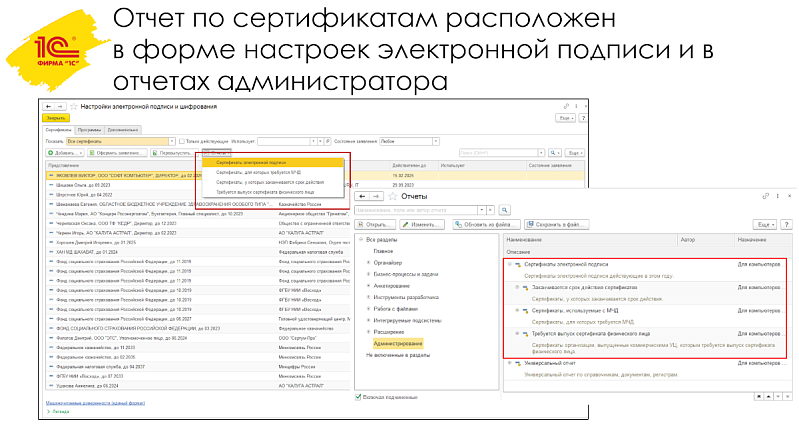Click the report icon beside Сертификаты, используемые с МЧД
Image resolution: width=799 pixels, height=425 pixels.
point(525,310)
